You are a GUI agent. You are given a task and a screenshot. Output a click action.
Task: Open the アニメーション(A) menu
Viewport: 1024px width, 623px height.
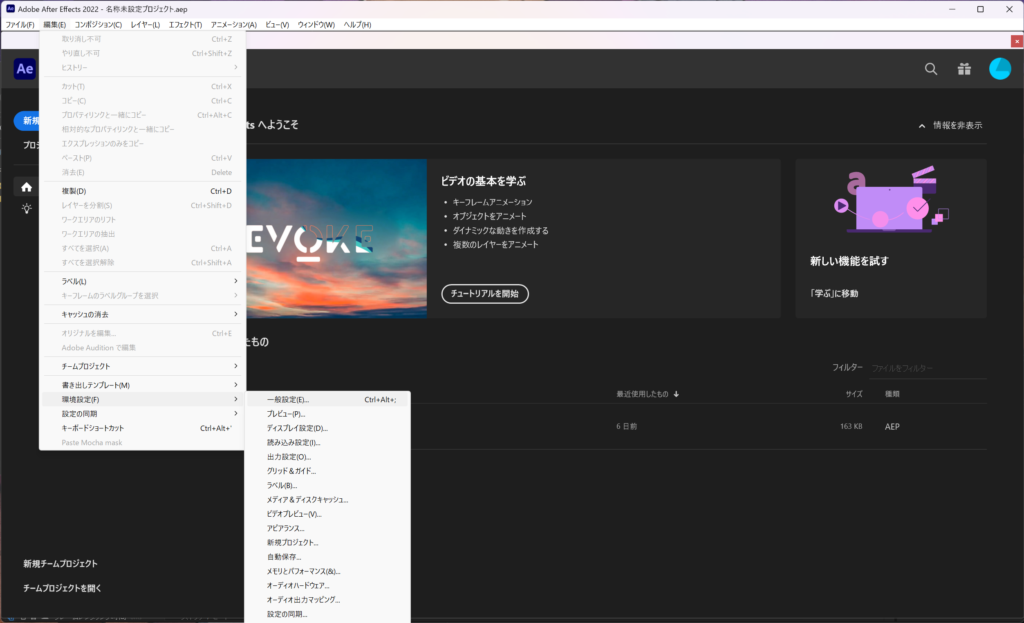pos(234,25)
